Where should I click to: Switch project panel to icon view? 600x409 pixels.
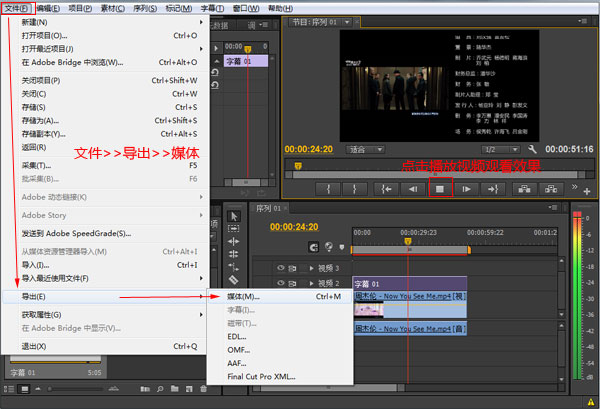pyautogui.click(x=24, y=389)
